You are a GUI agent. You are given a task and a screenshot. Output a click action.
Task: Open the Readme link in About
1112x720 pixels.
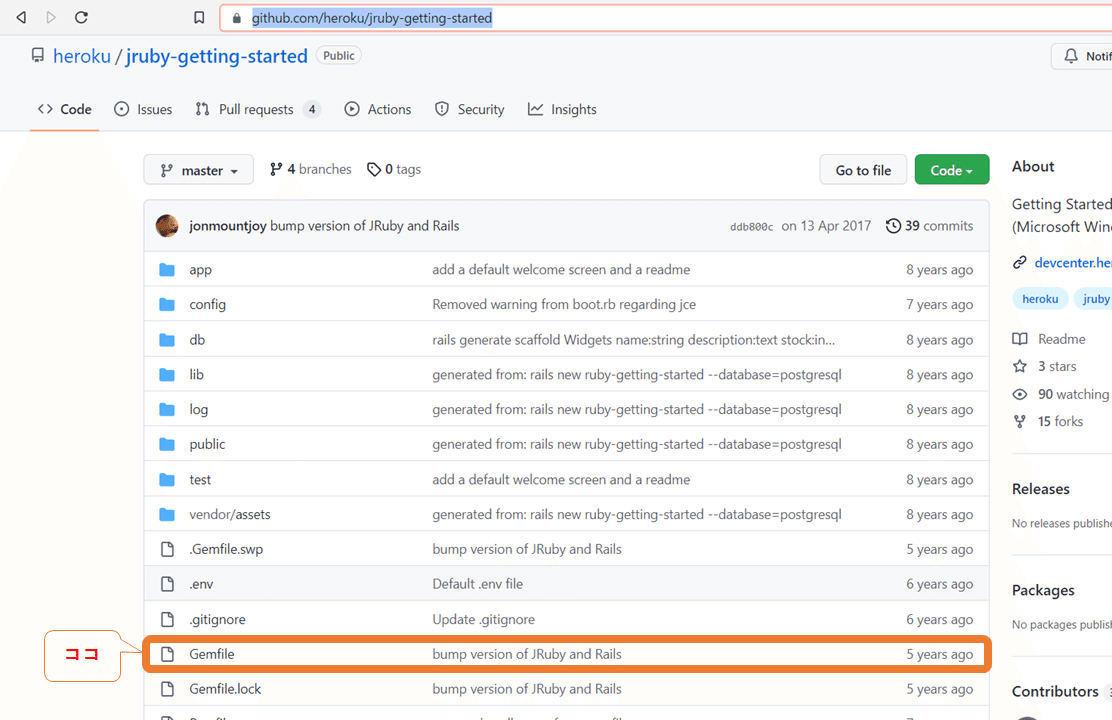(x=1062, y=339)
